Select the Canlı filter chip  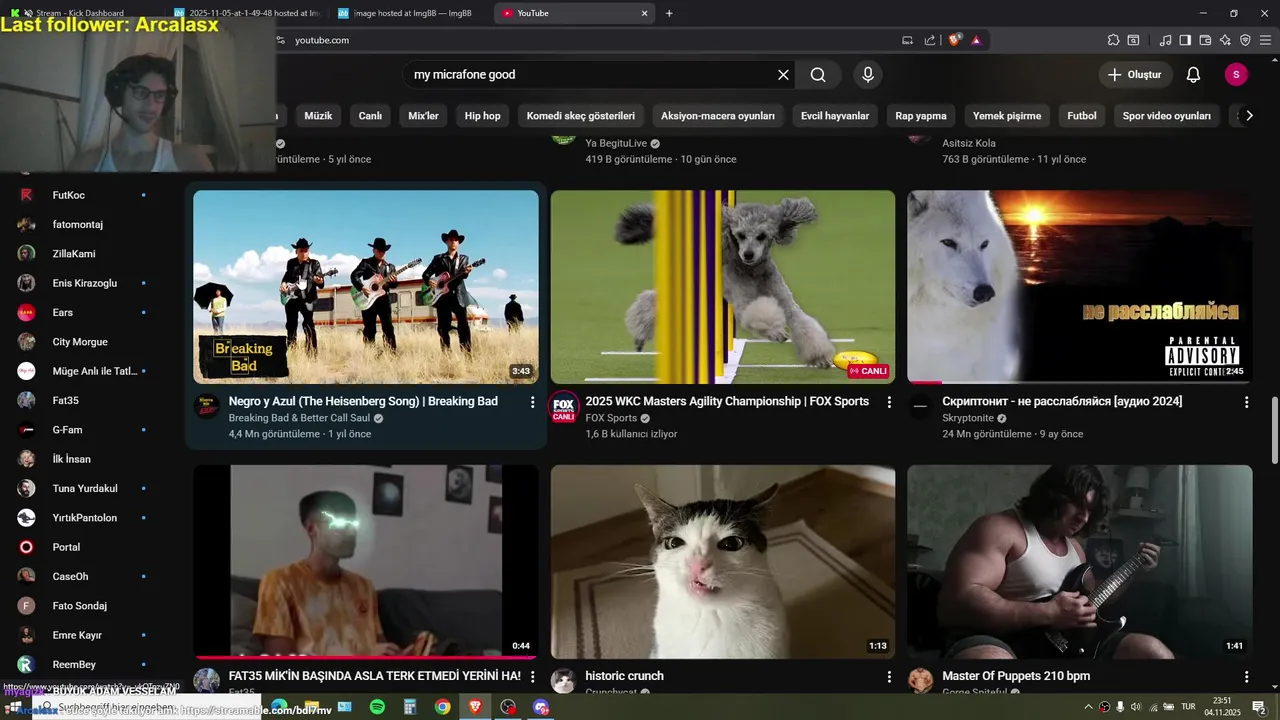pyautogui.click(x=370, y=116)
